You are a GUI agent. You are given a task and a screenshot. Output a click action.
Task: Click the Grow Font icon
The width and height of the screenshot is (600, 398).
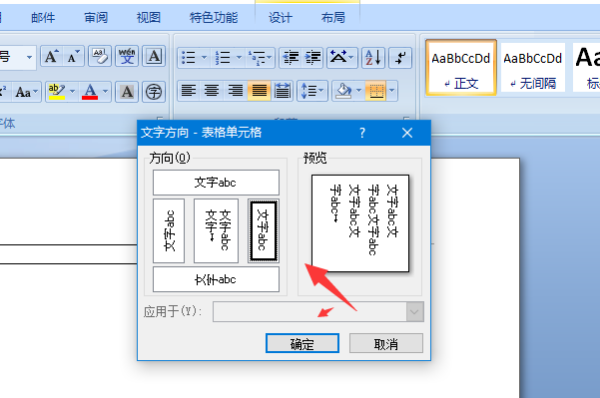click(x=52, y=57)
